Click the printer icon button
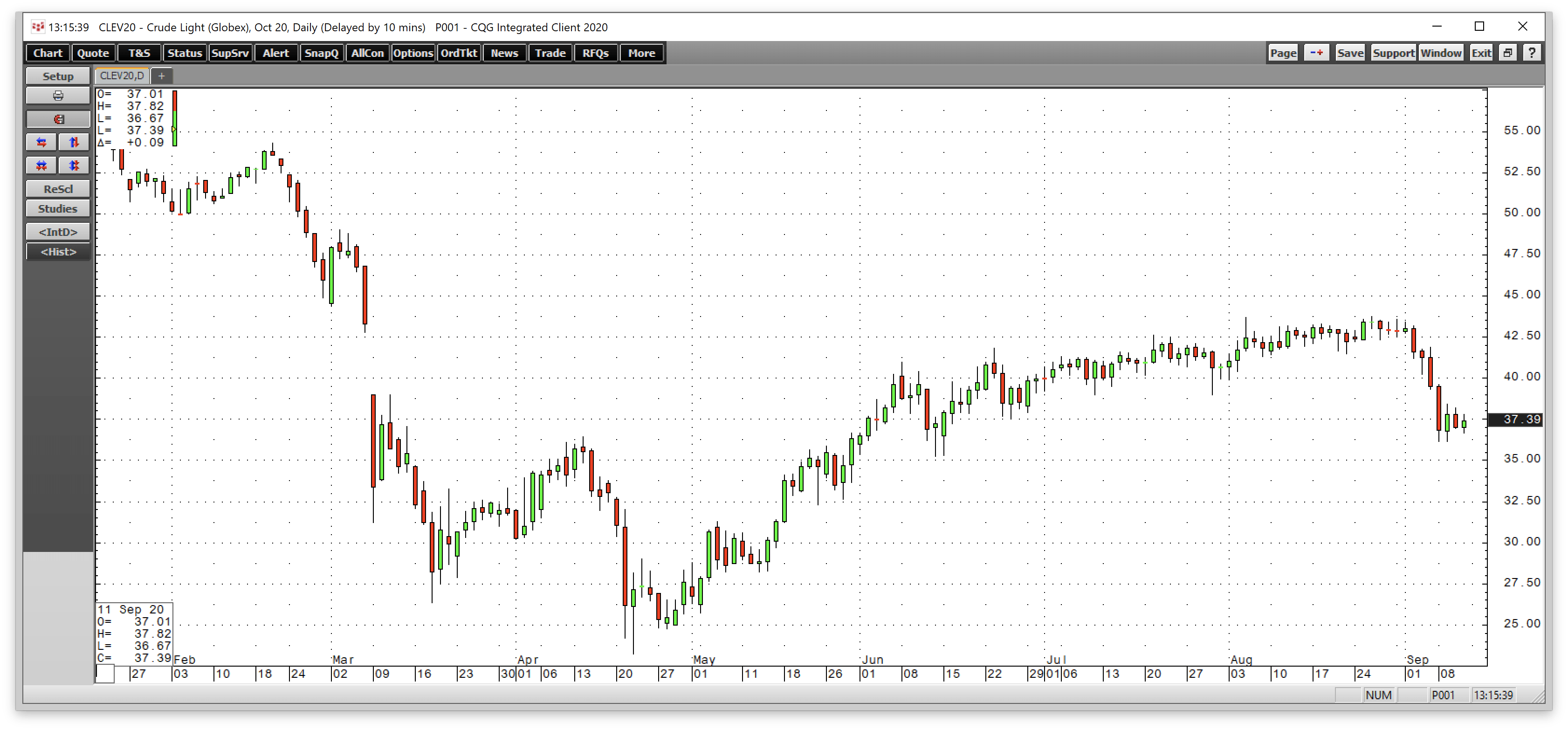Image resolution: width=1568 pixels, height=730 pixels. pos(58,96)
